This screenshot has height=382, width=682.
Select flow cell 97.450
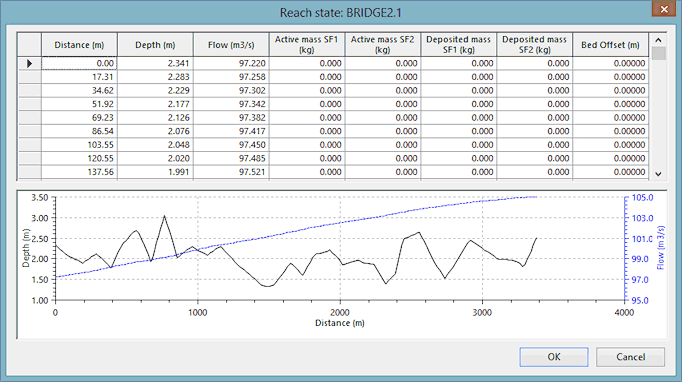coord(231,144)
